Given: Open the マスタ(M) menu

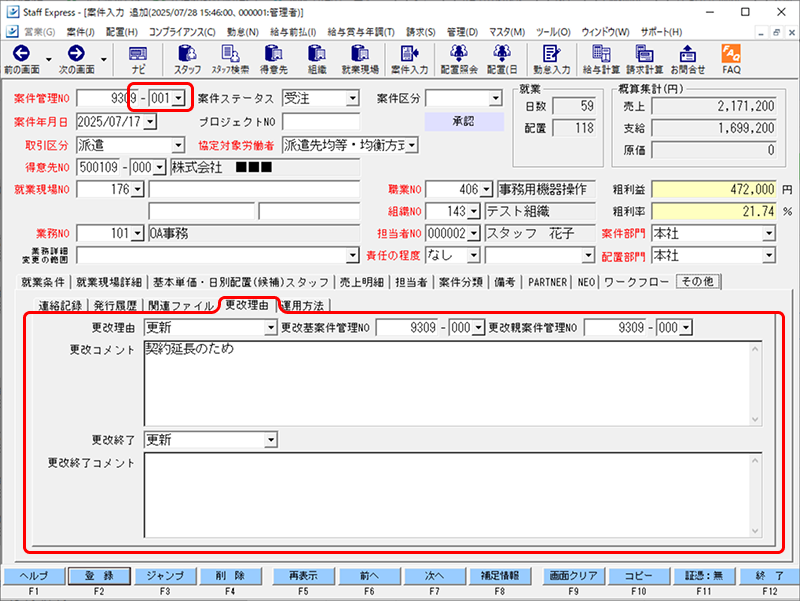Looking at the screenshot, I should point(507,32).
